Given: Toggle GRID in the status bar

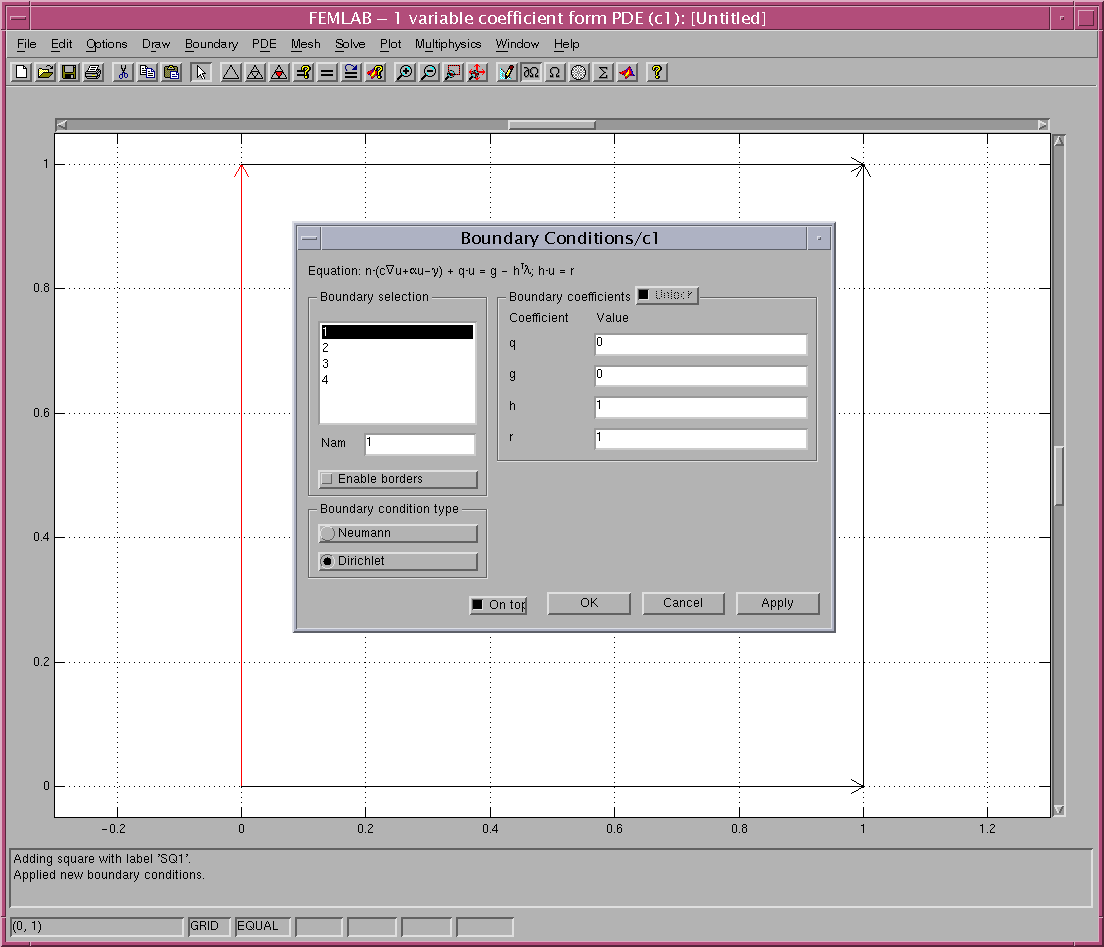Looking at the screenshot, I should [x=208, y=927].
